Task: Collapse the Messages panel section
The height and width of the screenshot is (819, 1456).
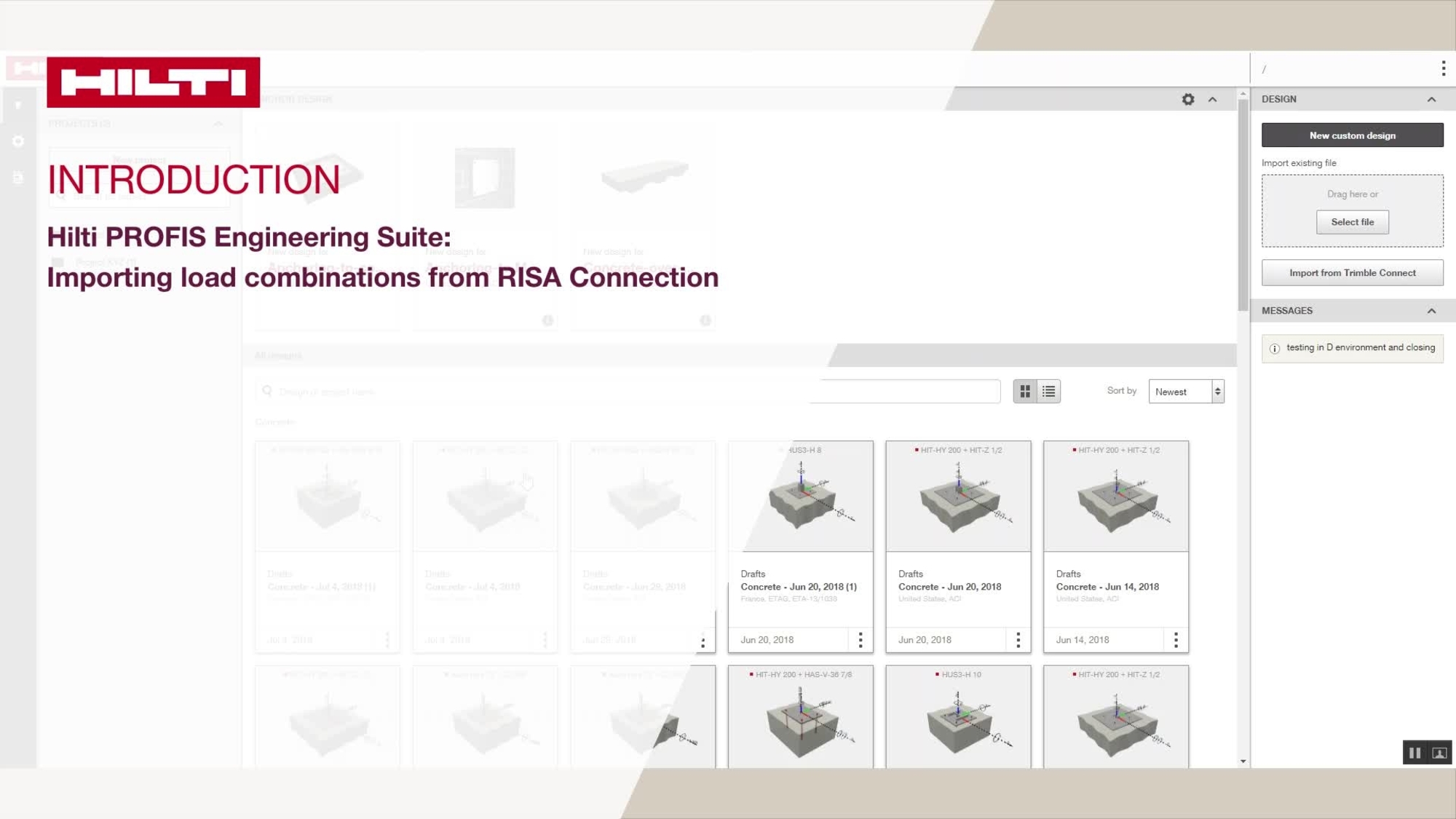Action: click(1431, 311)
